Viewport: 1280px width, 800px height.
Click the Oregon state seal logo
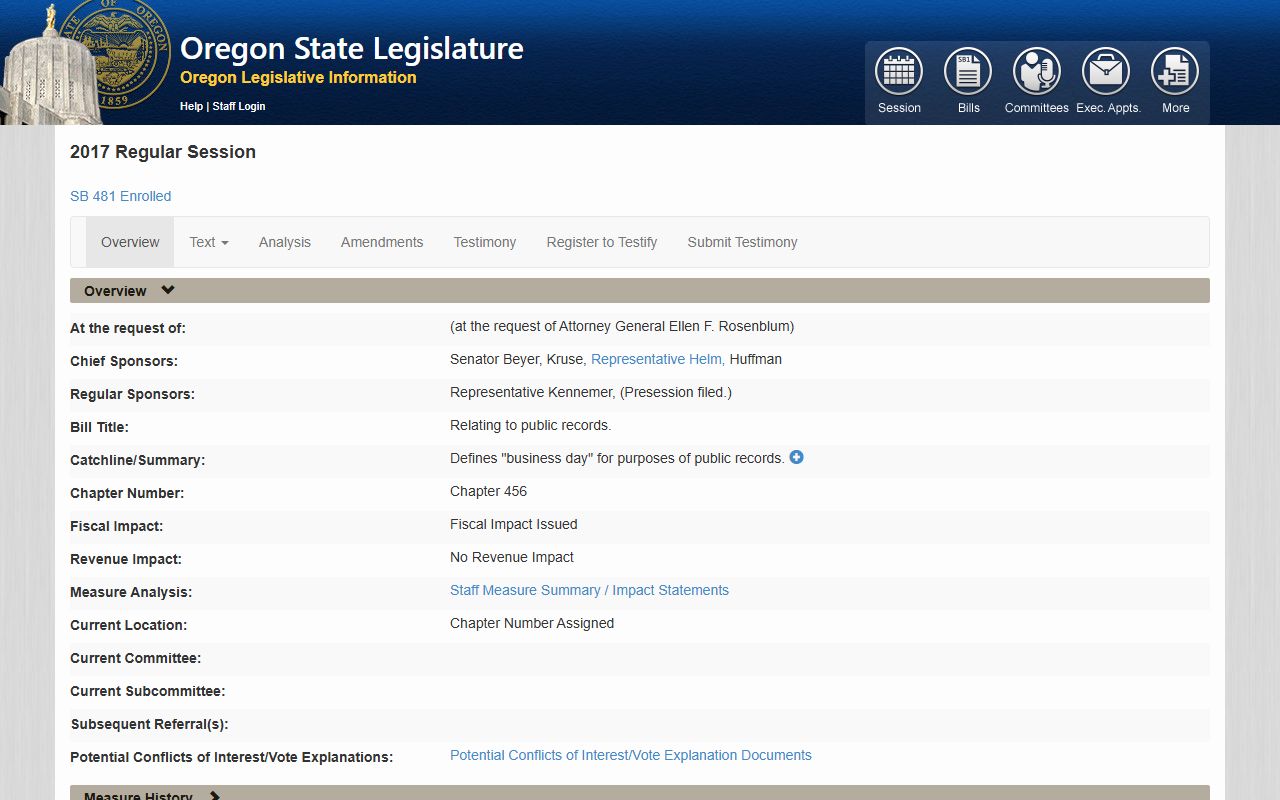113,52
